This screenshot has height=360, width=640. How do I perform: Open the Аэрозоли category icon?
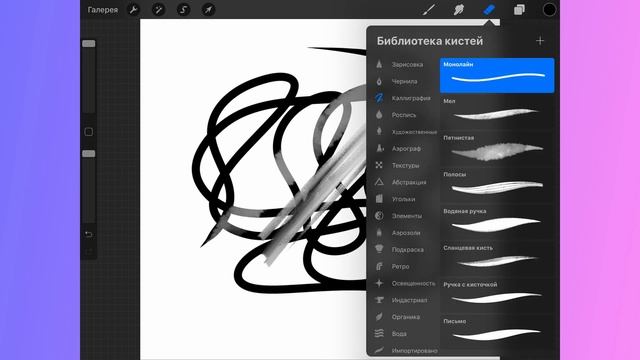tap(379, 233)
